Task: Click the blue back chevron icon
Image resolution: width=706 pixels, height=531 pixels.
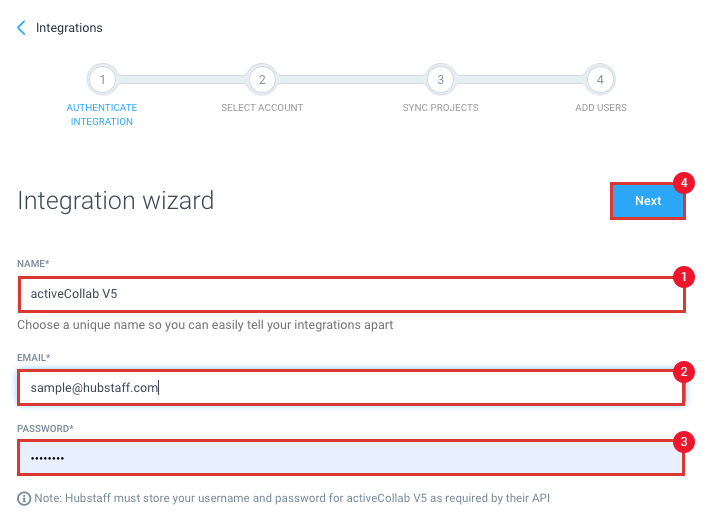Action: (x=21, y=28)
